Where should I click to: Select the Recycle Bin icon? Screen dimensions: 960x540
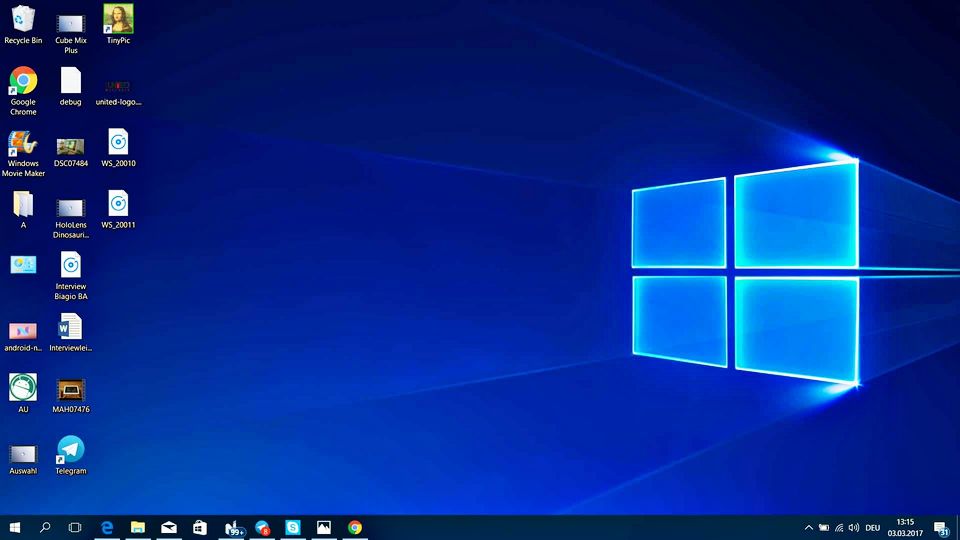pos(23,19)
